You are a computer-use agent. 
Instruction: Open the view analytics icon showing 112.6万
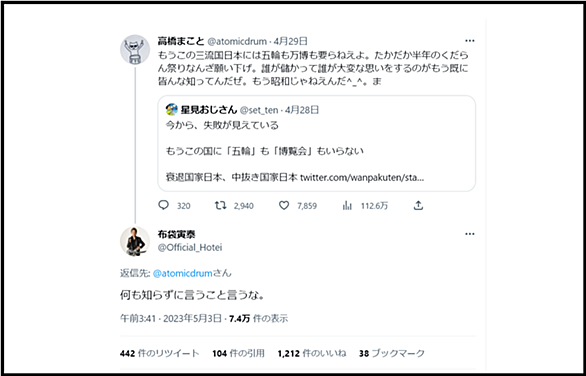347,205
